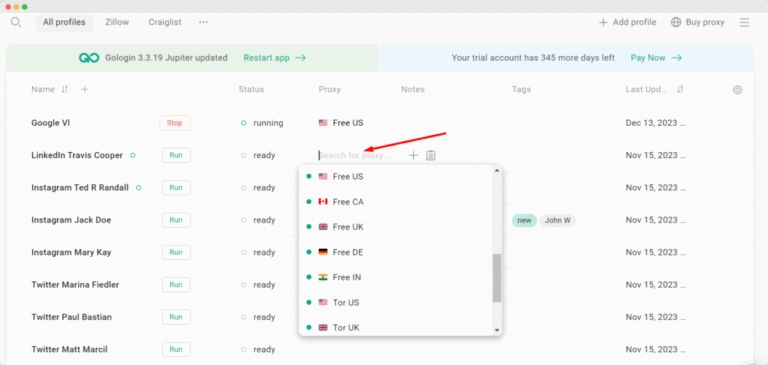Open the search magnifier icon
The height and width of the screenshot is (365, 768).
pos(16,23)
